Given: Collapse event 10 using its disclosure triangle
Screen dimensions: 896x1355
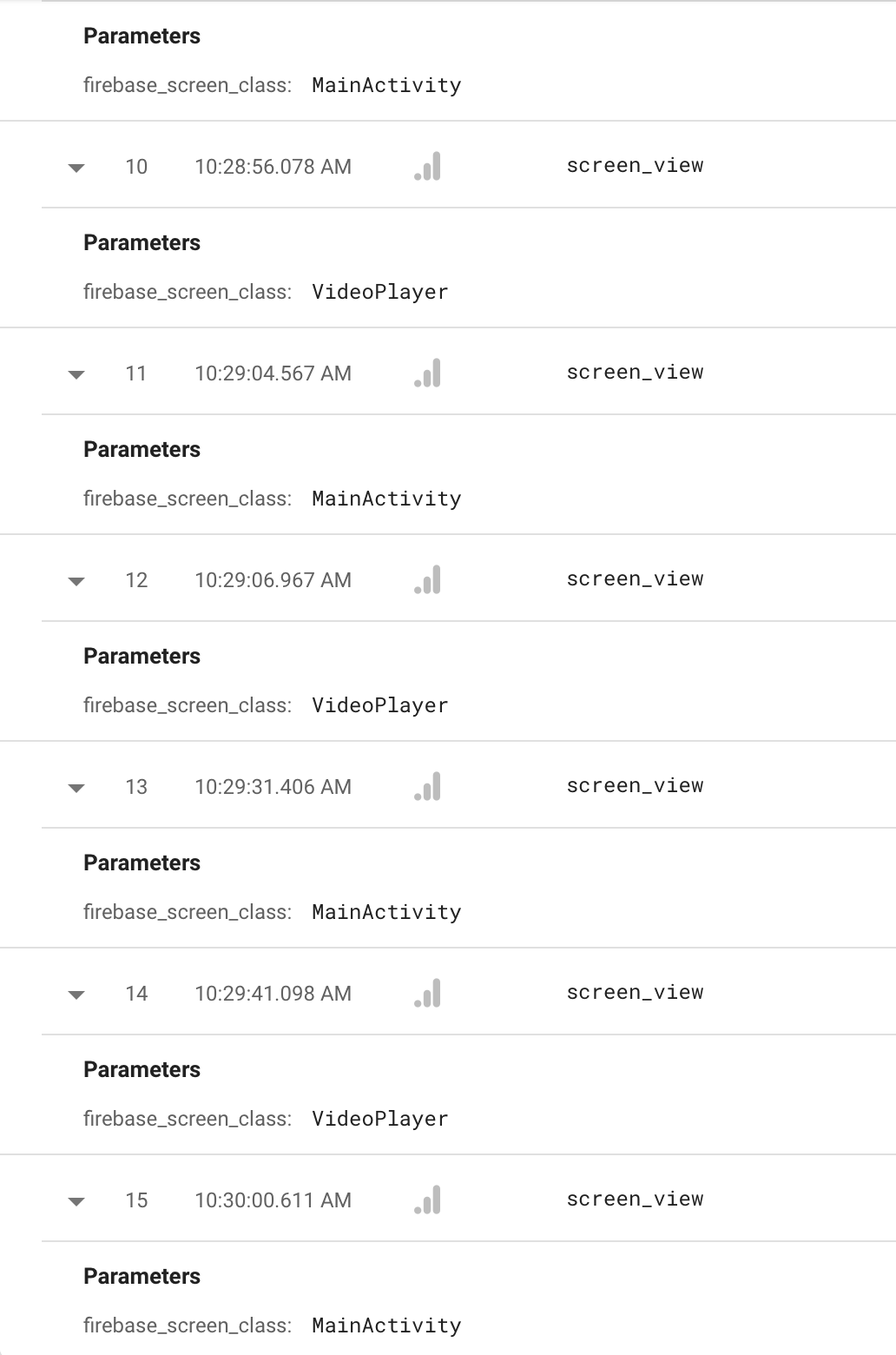Looking at the screenshot, I should tap(76, 169).
